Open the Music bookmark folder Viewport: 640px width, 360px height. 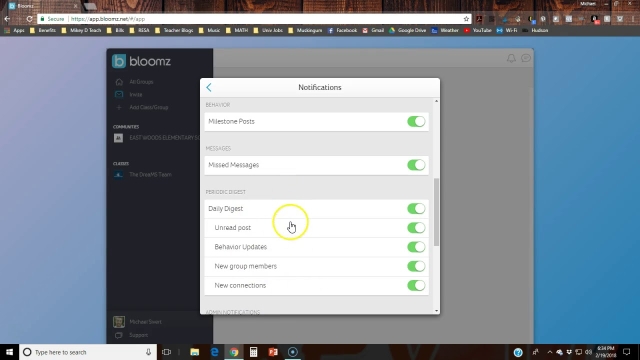(x=209, y=30)
